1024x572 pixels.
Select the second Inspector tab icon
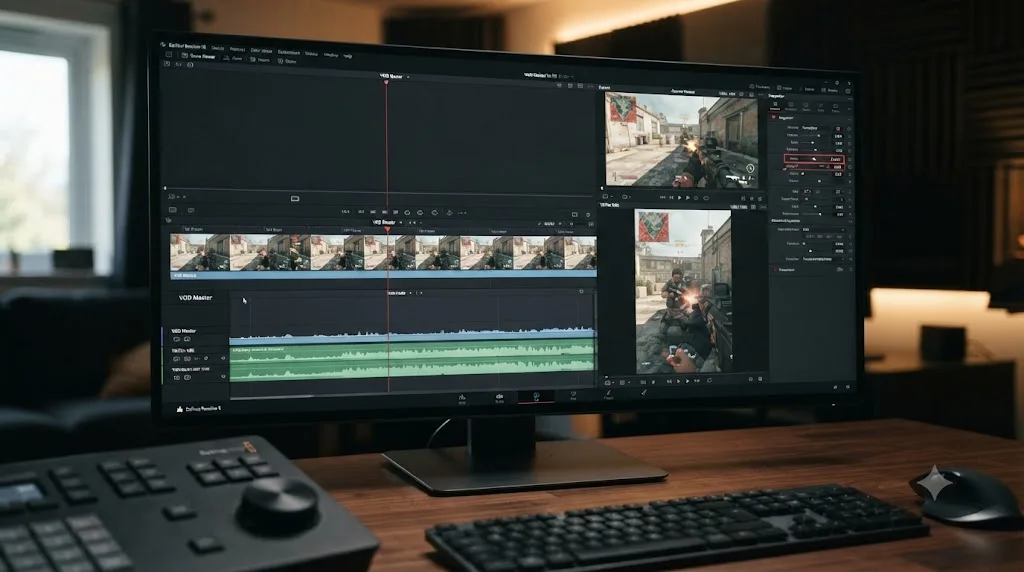click(791, 106)
